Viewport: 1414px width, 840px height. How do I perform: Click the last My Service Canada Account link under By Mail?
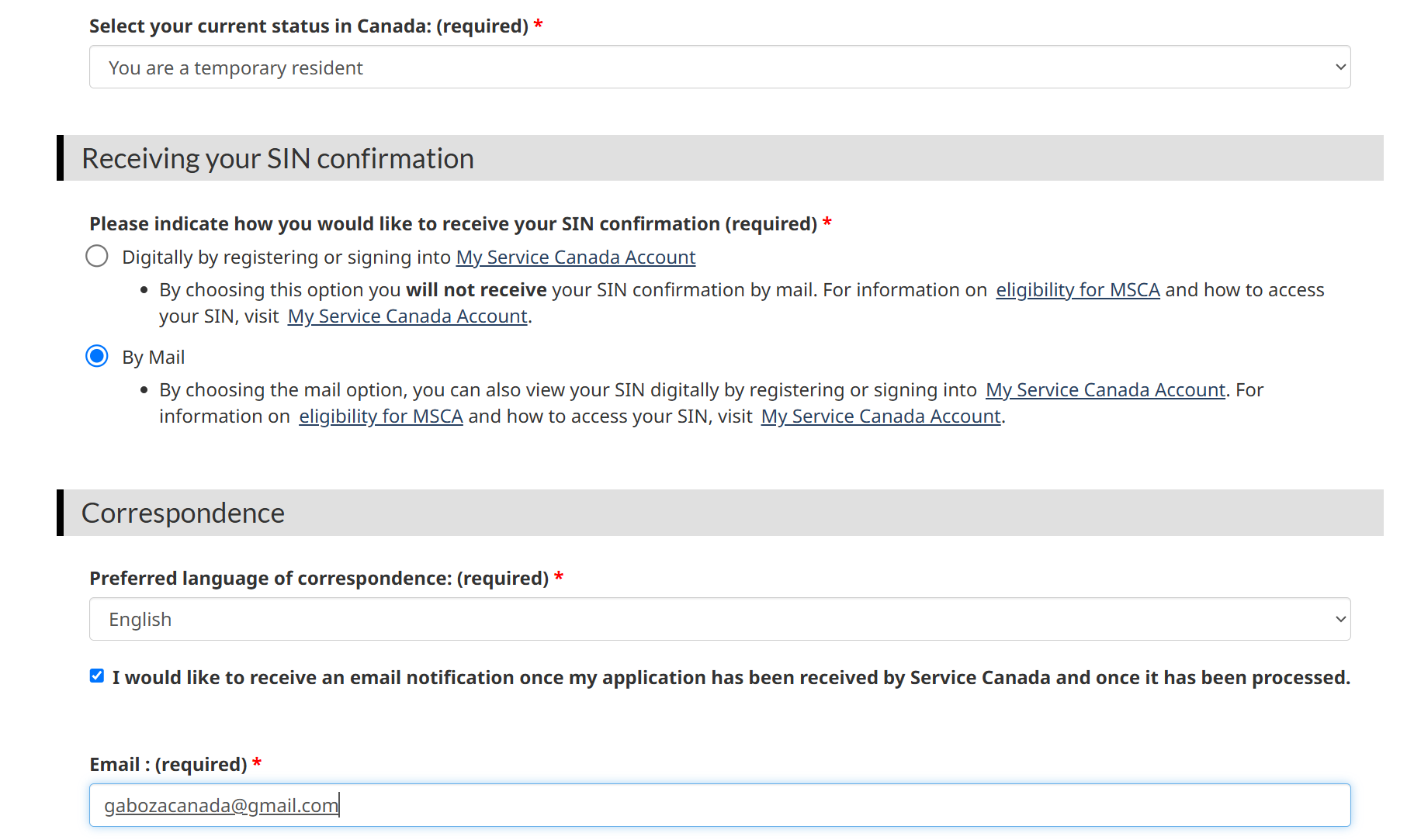(881, 417)
